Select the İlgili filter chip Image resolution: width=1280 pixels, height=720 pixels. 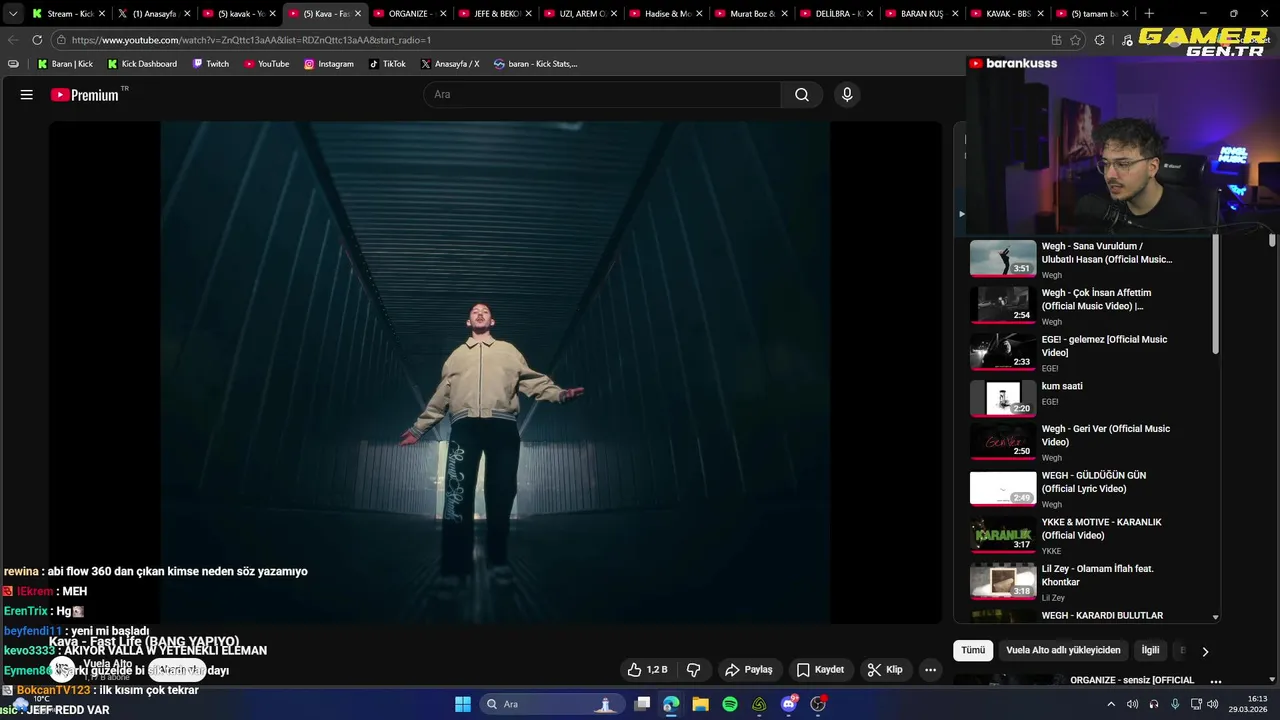pos(1151,650)
